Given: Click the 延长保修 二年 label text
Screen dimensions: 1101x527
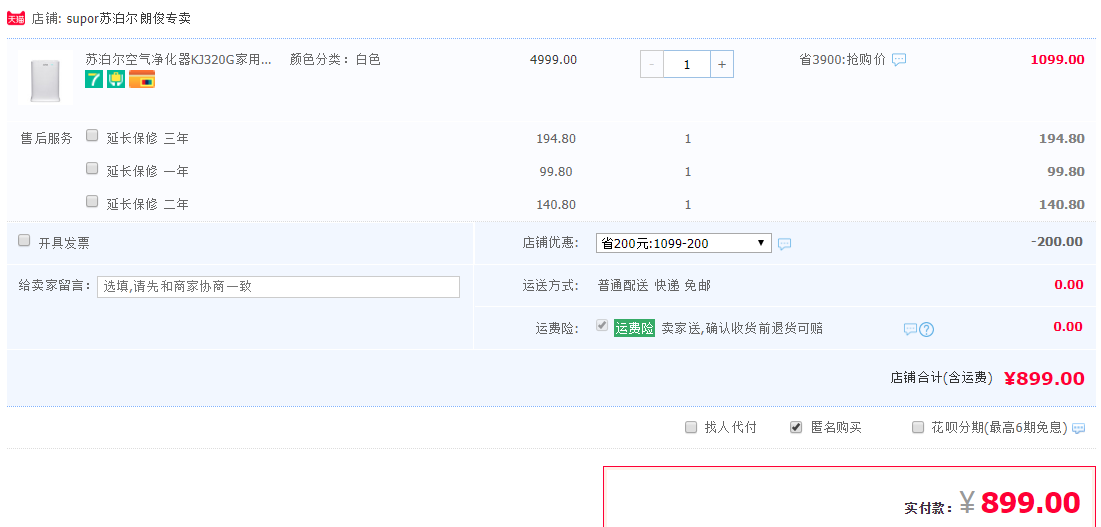Looking at the screenshot, I should (x=147, y=204).
